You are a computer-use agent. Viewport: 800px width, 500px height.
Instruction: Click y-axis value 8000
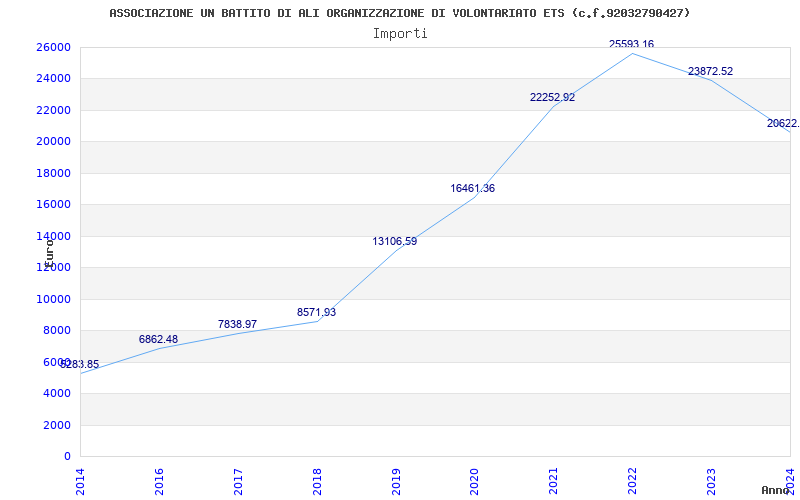pos(56,331)
